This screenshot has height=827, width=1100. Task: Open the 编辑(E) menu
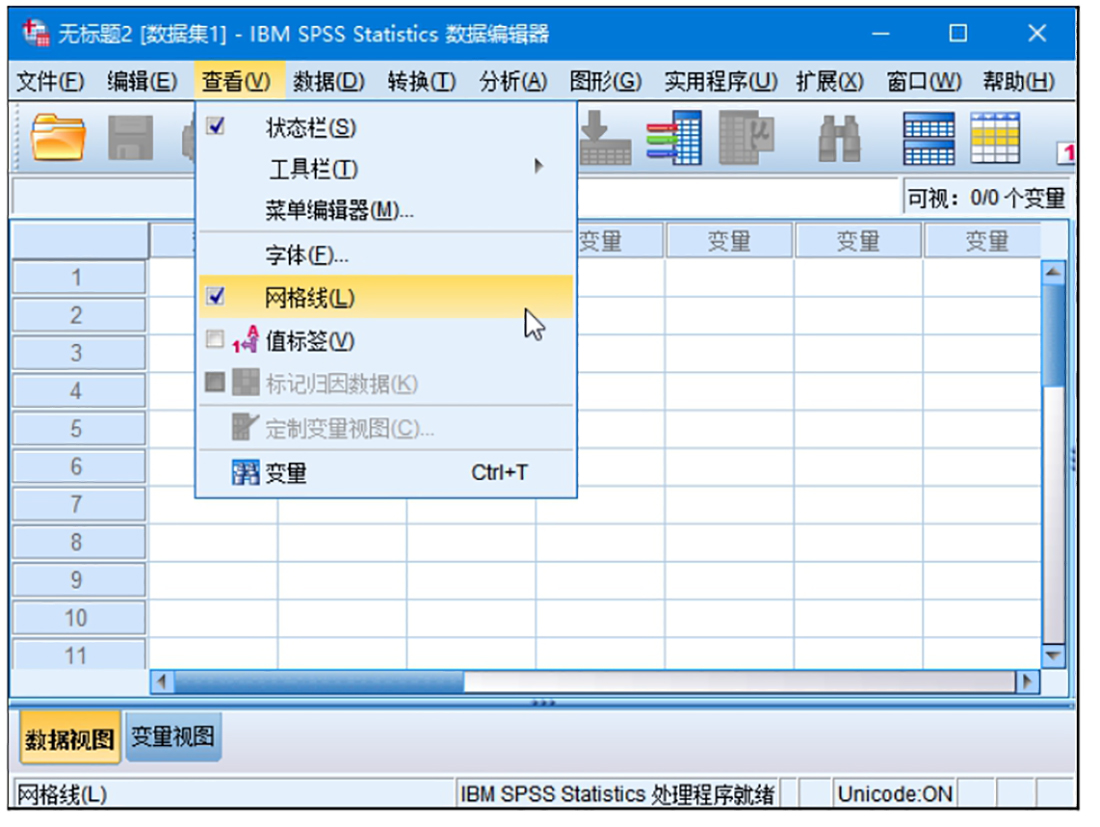[142, 82]
